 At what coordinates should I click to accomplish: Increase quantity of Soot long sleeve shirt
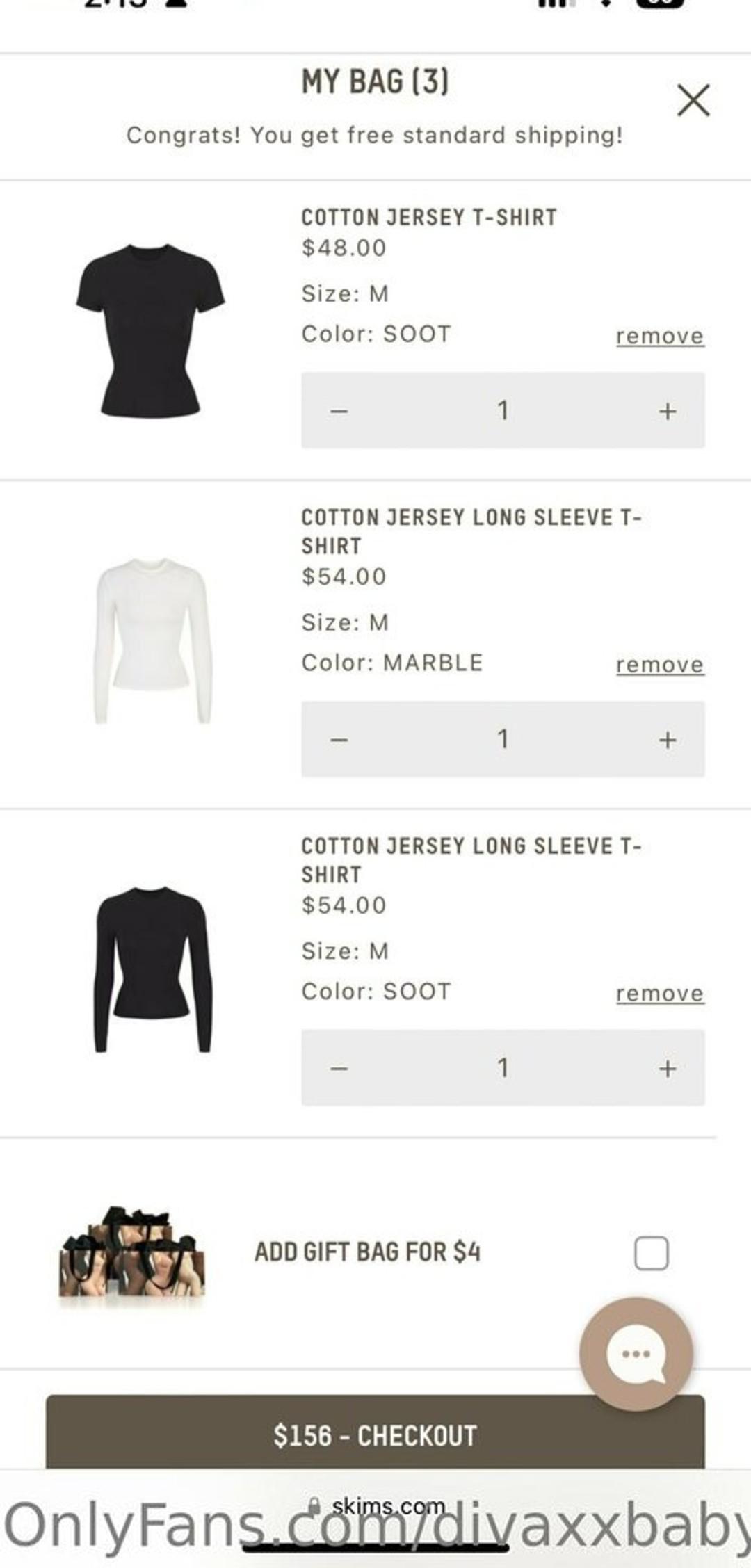(668, 1068)
